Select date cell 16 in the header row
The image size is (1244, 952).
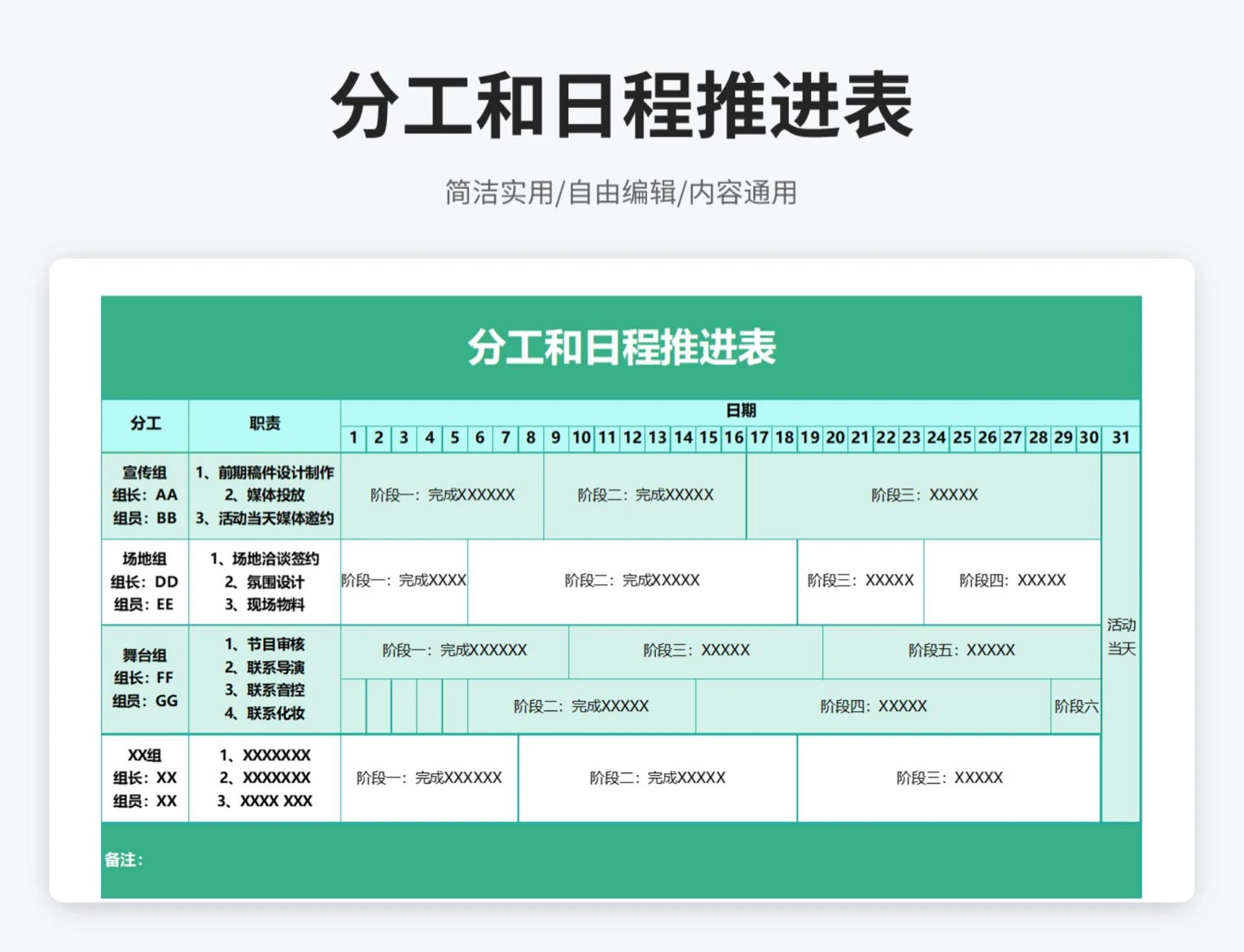(x=734, y=438)
